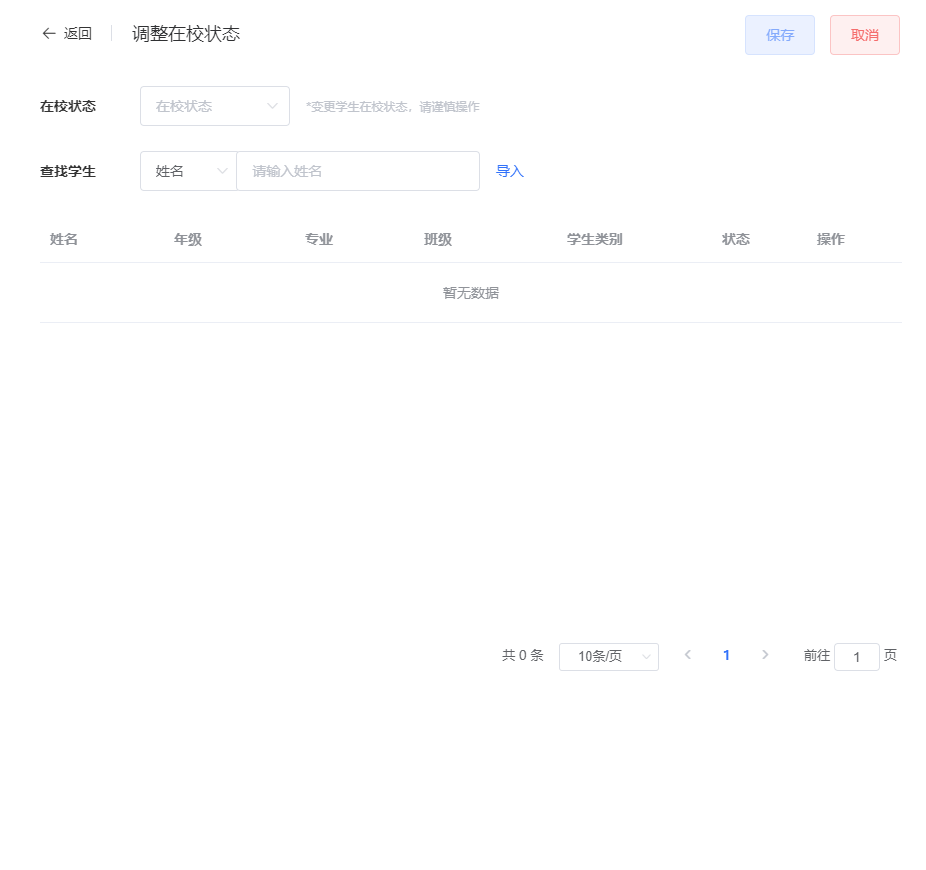The height and width of the screenshot is (870, 926).
Task: Select page 1 in the pagination bar
Action: [x=726, y=655]
